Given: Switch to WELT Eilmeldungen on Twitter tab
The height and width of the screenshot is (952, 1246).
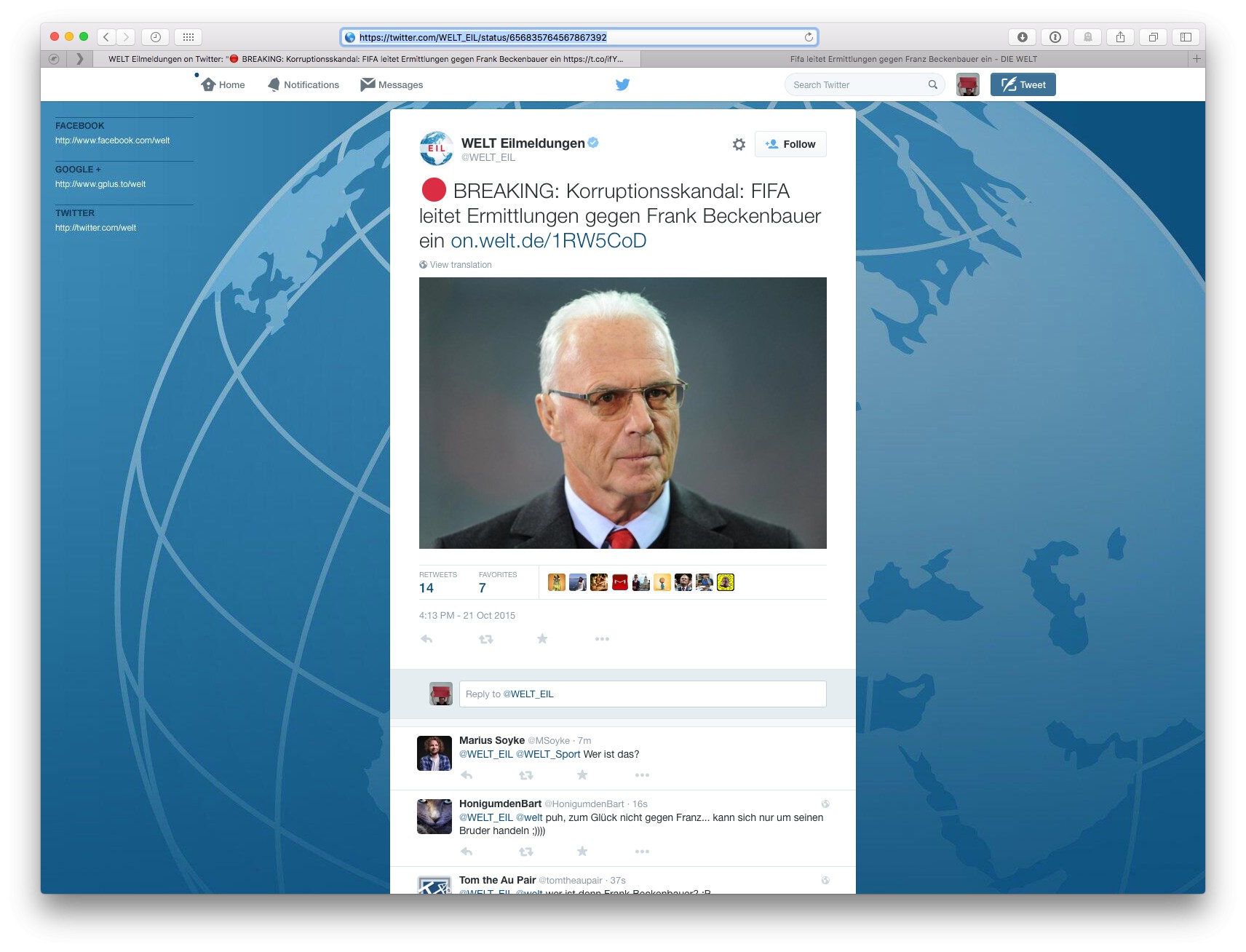Looking at the screenshot, I should pos(367,59).
